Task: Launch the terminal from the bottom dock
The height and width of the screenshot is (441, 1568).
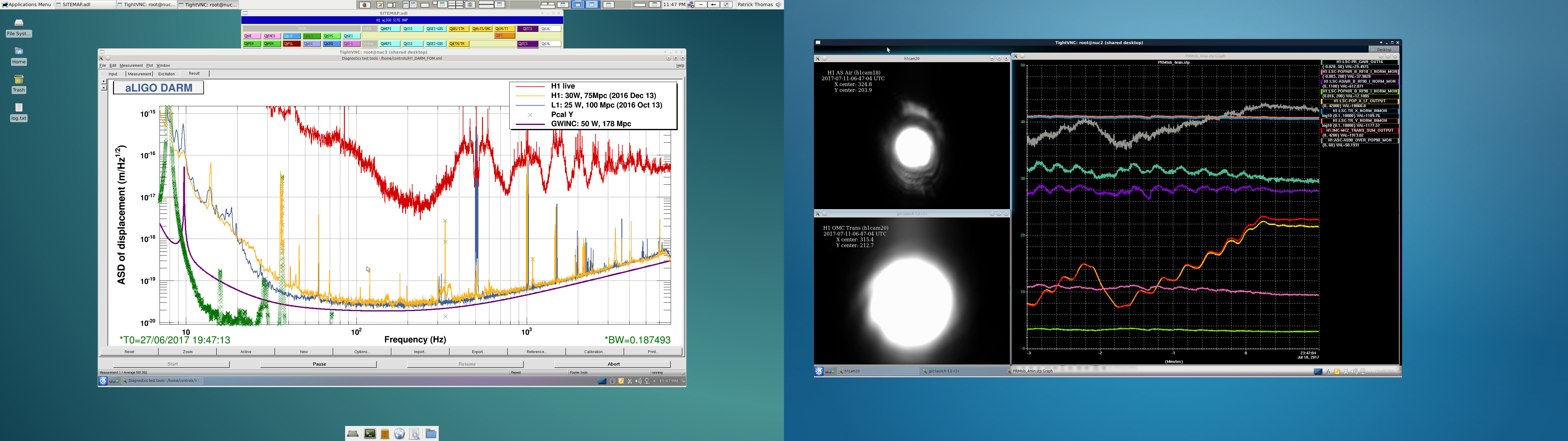Action: coord(369,433)
